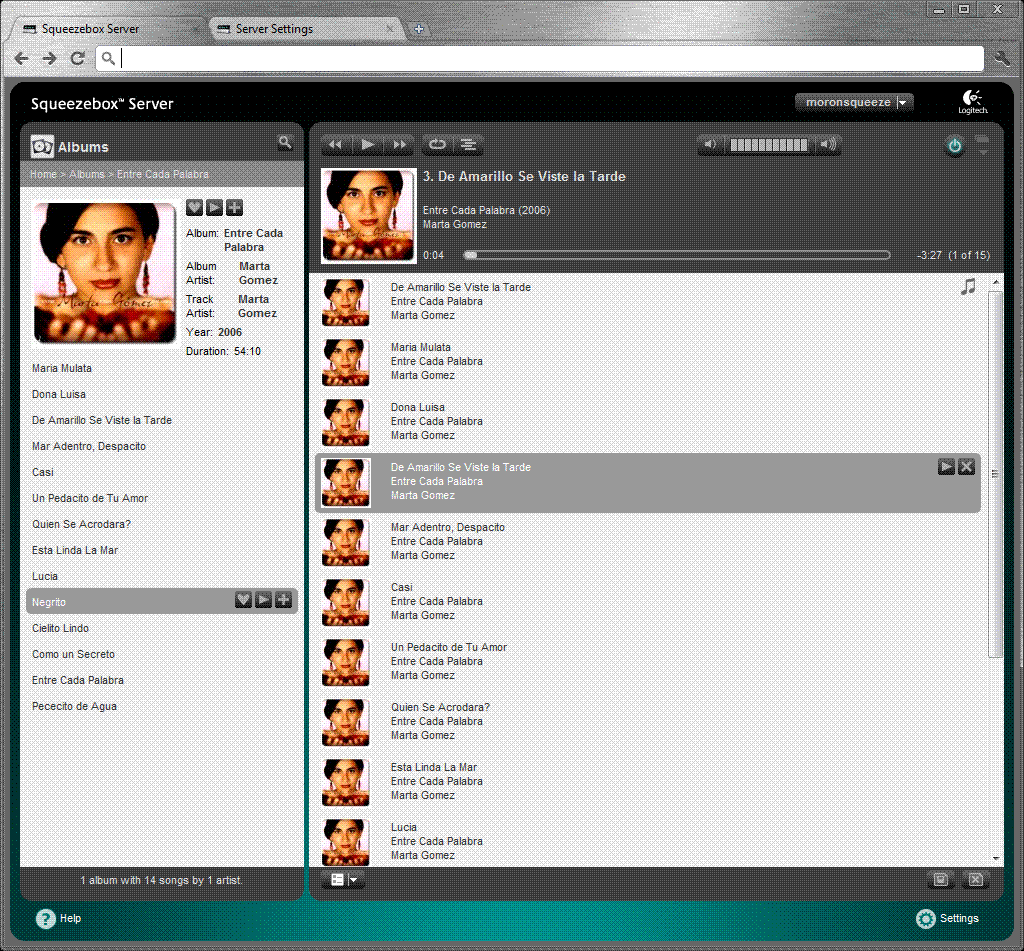Seek using the track progress bar
This screenshot has height=951, width=1024.
[x=677, y=255]
